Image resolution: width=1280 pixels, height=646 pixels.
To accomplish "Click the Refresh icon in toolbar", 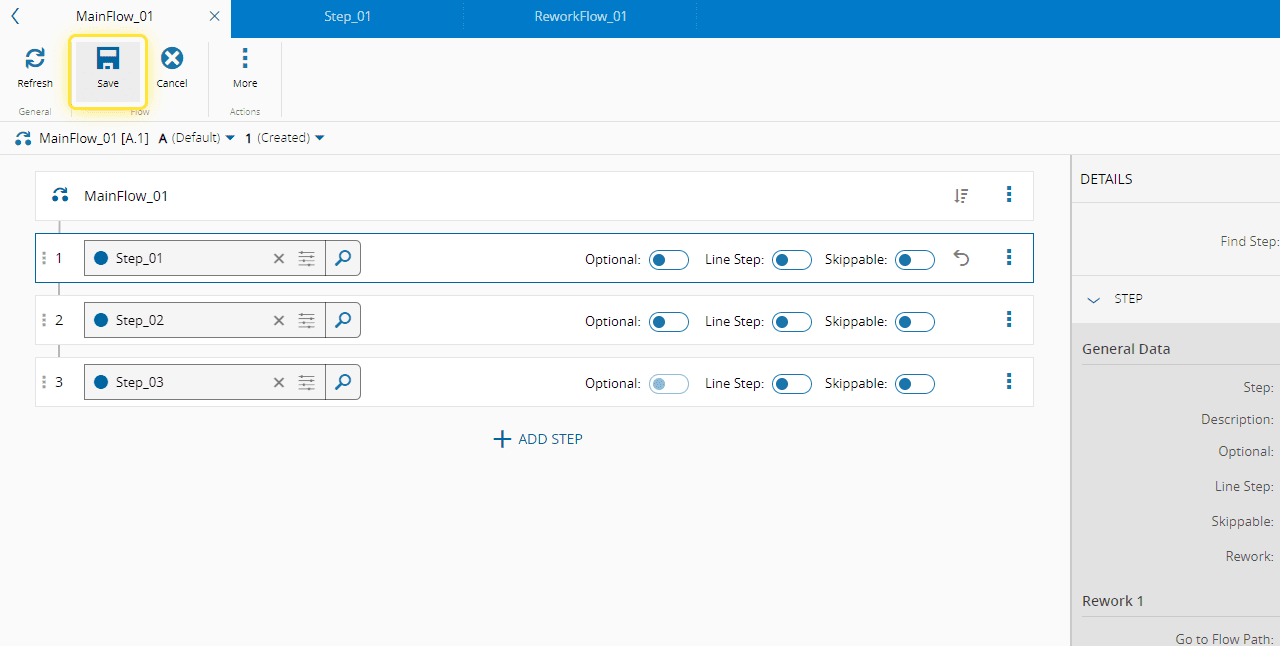I will [x=35, y=60].
